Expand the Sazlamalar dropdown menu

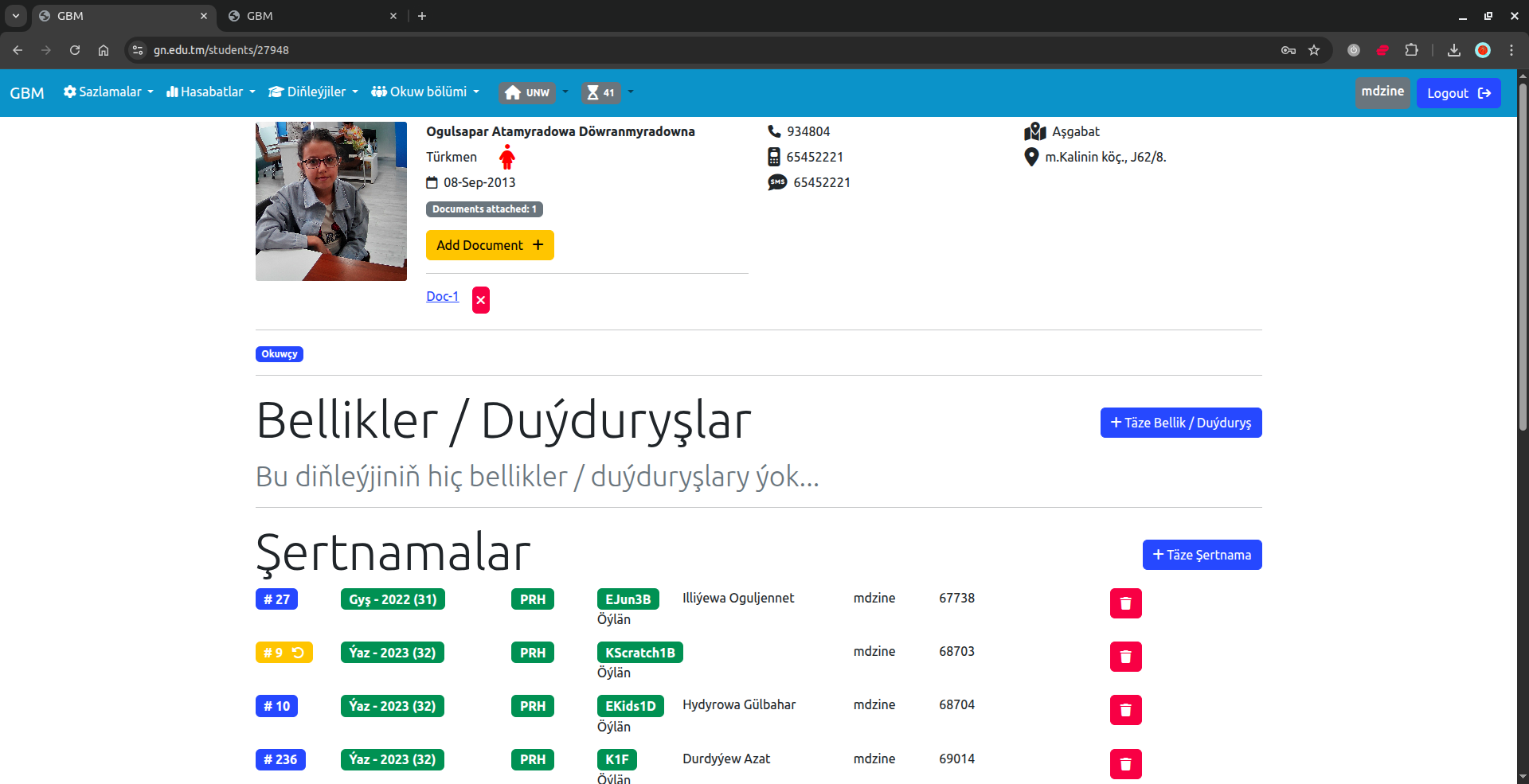108,92
